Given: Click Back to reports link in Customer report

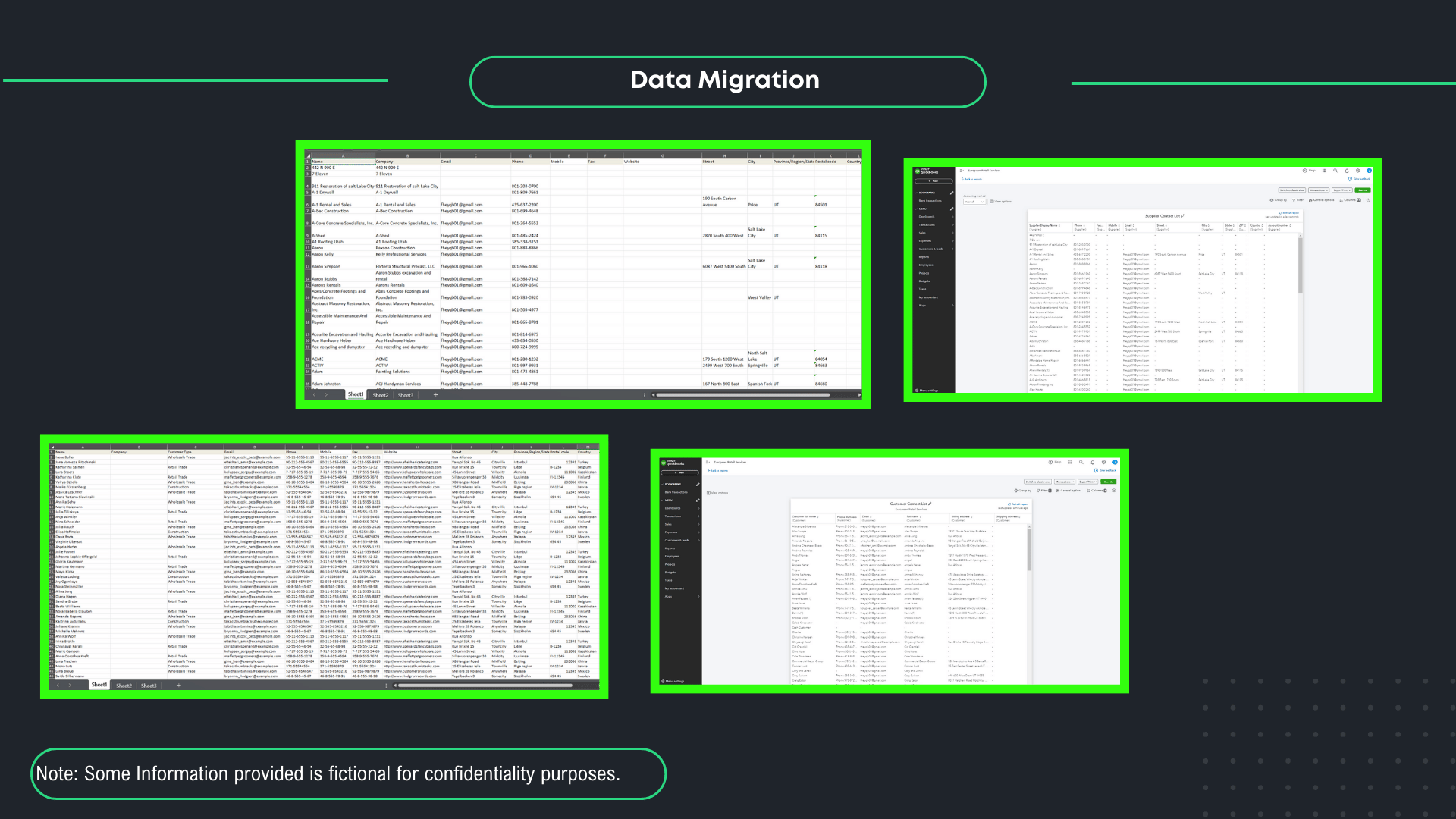Looking at the screenshot, I should [x=717, y=471].
